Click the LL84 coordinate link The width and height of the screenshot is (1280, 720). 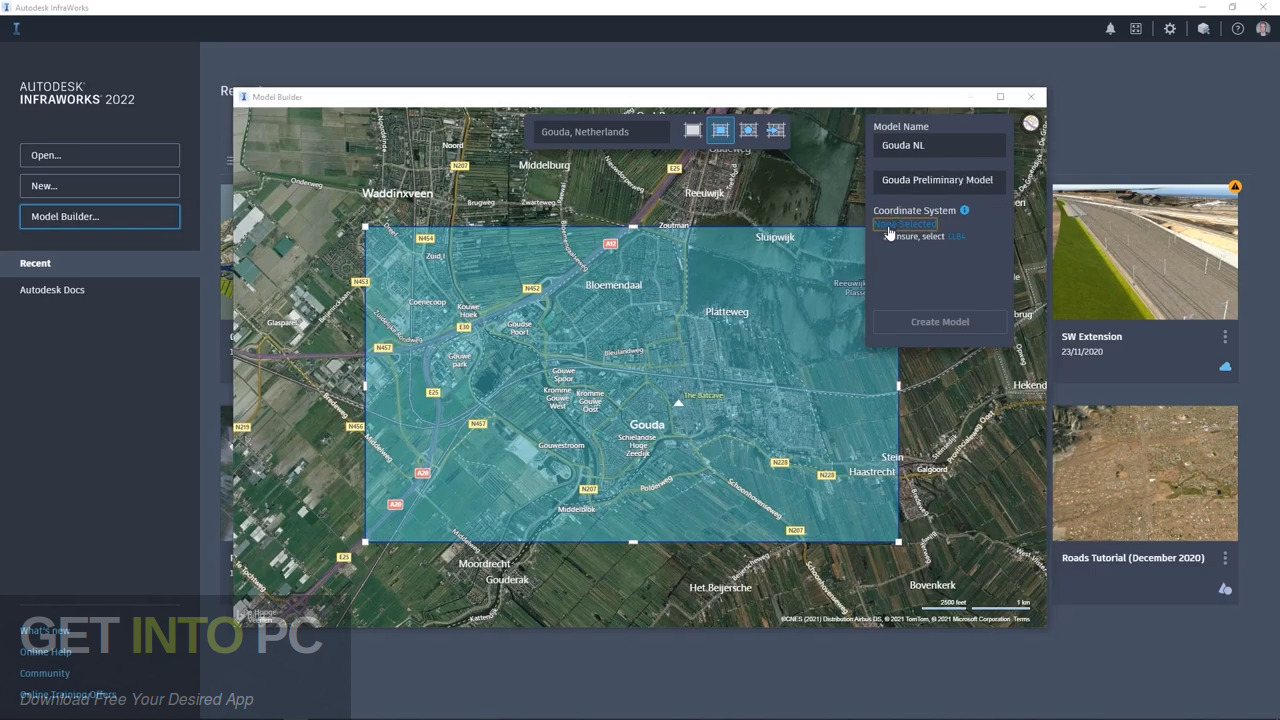(x=957, y=237)
